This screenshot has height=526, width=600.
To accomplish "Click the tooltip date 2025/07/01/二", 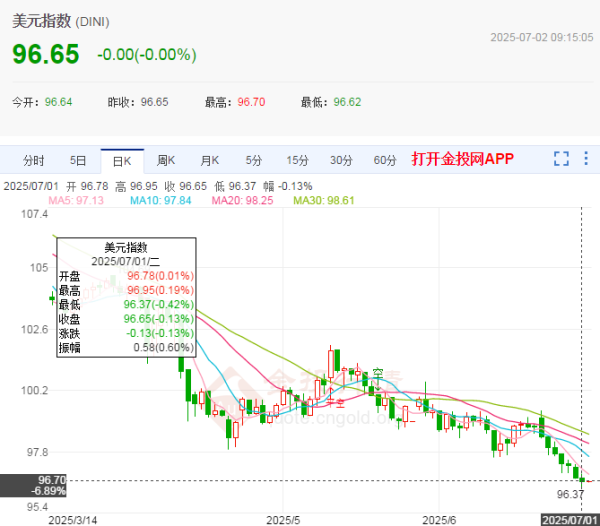I will [126, 262].
